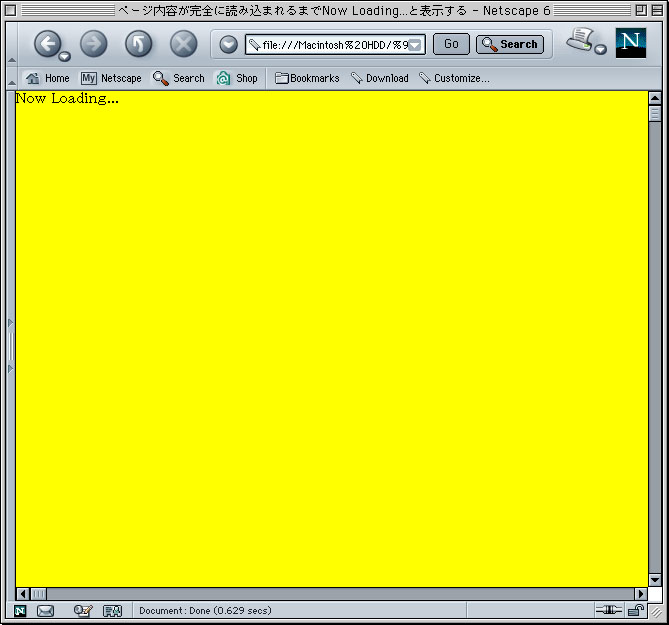Open Composer from the status bar pen icon
Image resolution: width=669 pixels, height=625 pixels.
(83, 611)
